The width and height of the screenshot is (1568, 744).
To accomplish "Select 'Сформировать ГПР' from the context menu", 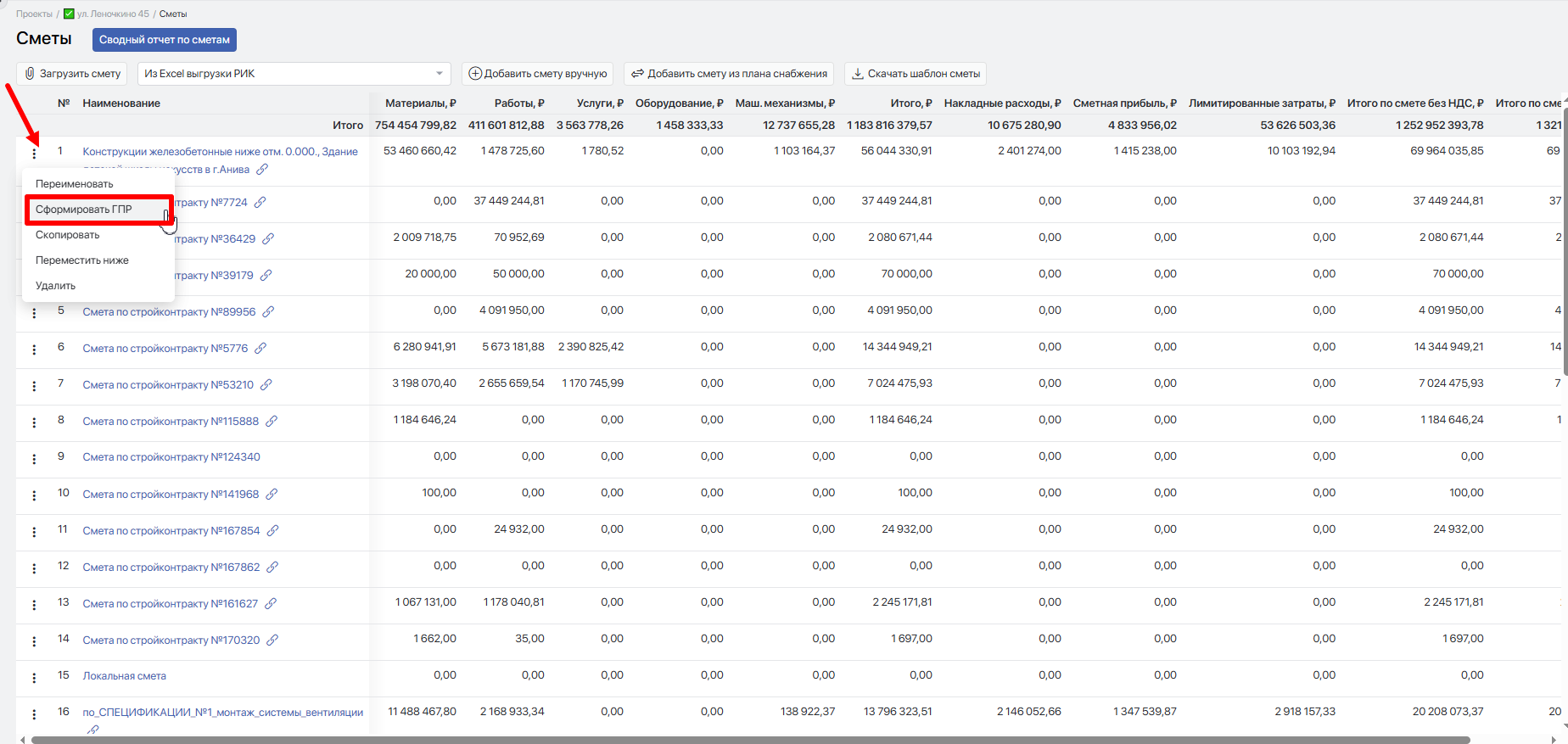I will click(84, 210).
